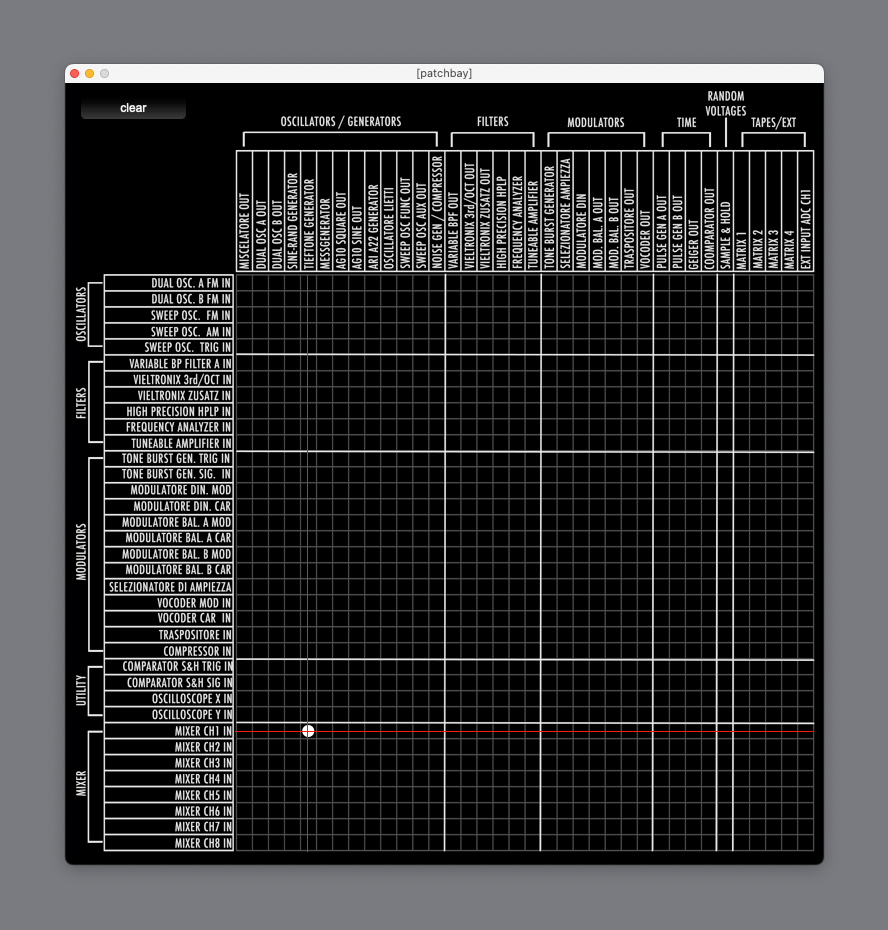Screen dimensions: 888x930
Task: Click the OSCILLOSCOPE X IN row label
Action: point(169,699)
